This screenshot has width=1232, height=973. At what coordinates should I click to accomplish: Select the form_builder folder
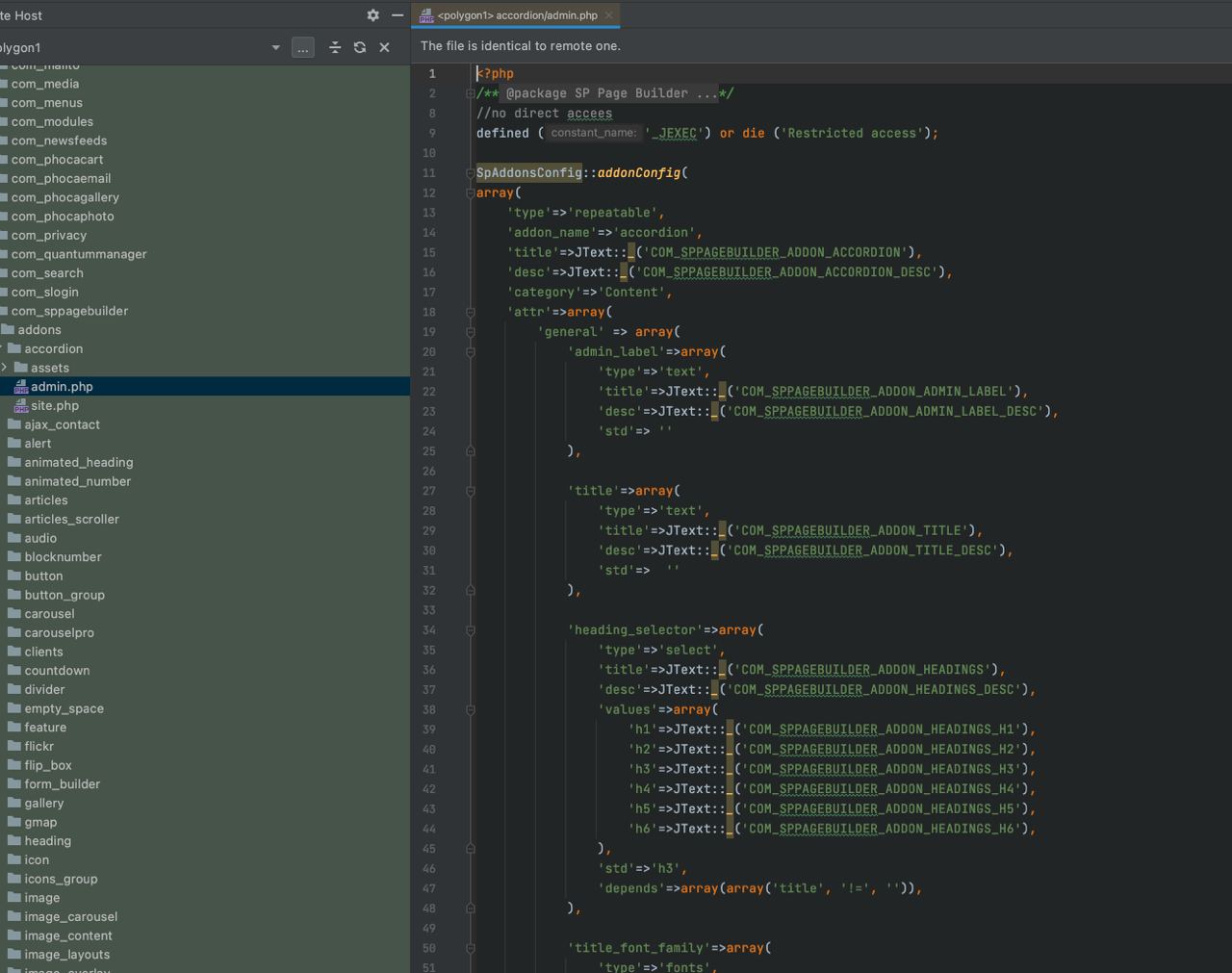(62, 784)
